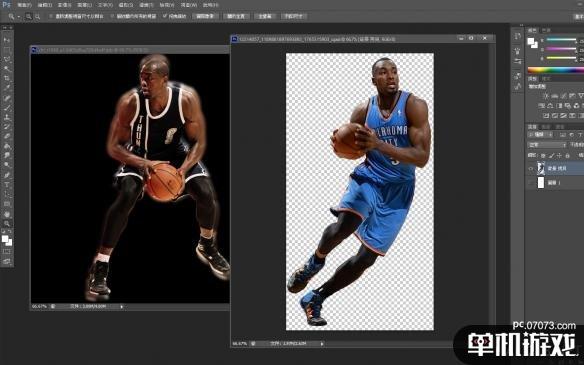Add a Color Balance adjustment
The width and height of the screenshot is (584, 365).
pos(550,106)
